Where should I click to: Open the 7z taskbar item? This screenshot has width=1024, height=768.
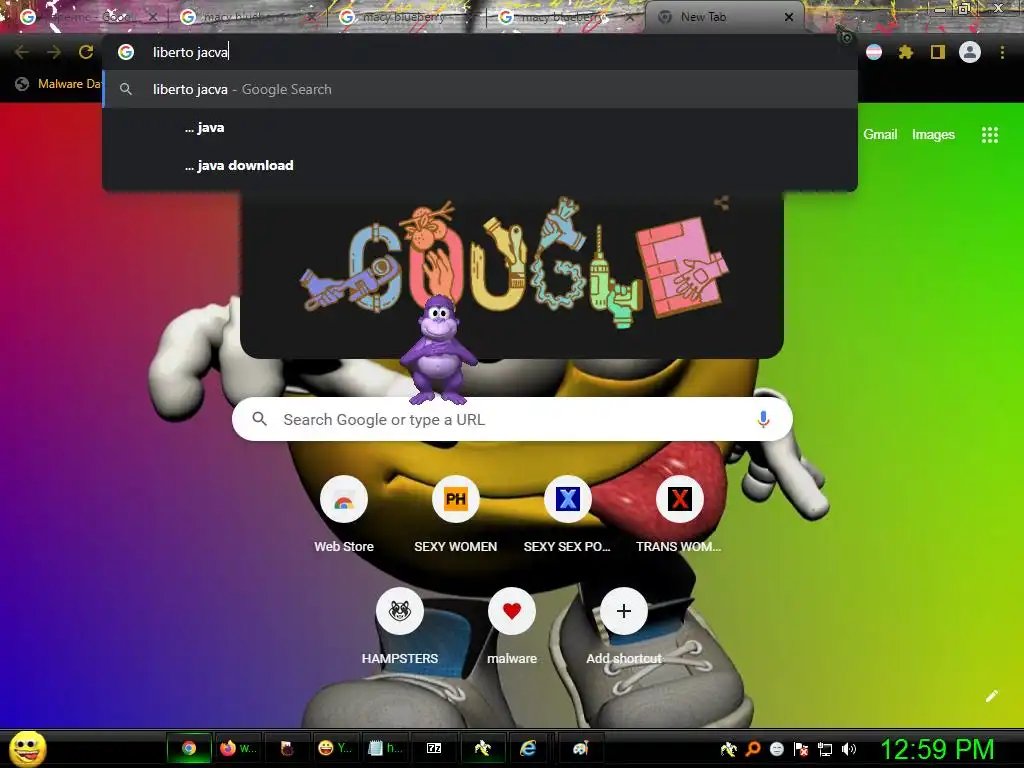click(434, 748)
